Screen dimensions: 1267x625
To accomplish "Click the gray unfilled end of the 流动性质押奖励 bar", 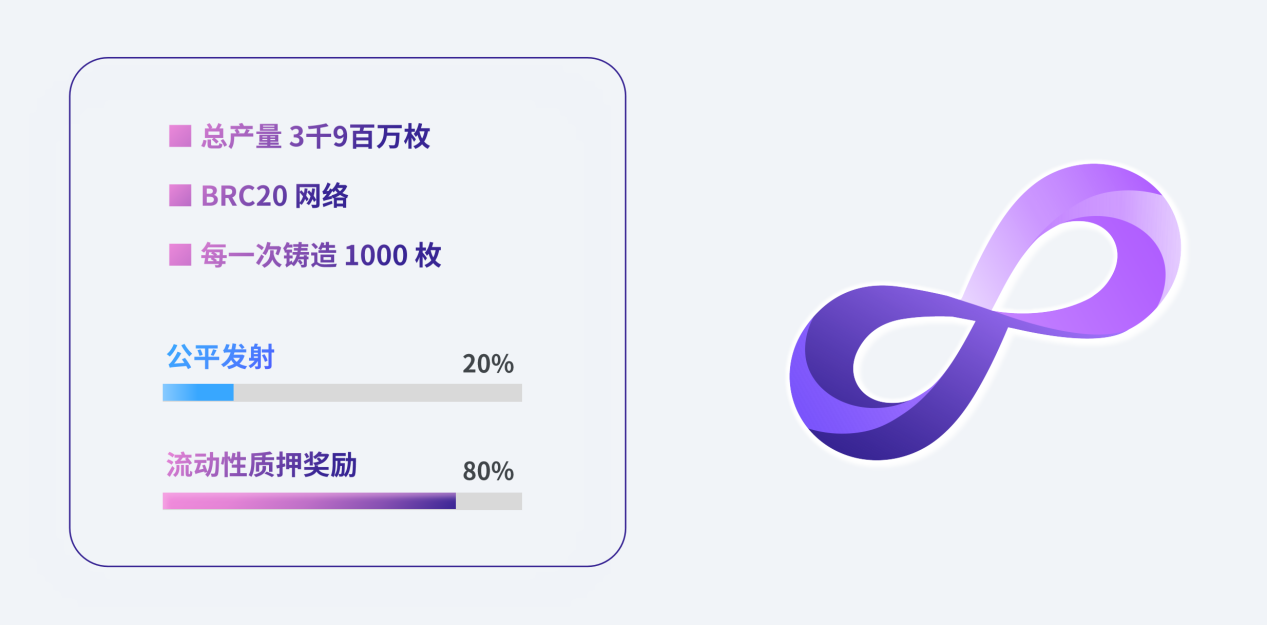I will coord(489,501).
